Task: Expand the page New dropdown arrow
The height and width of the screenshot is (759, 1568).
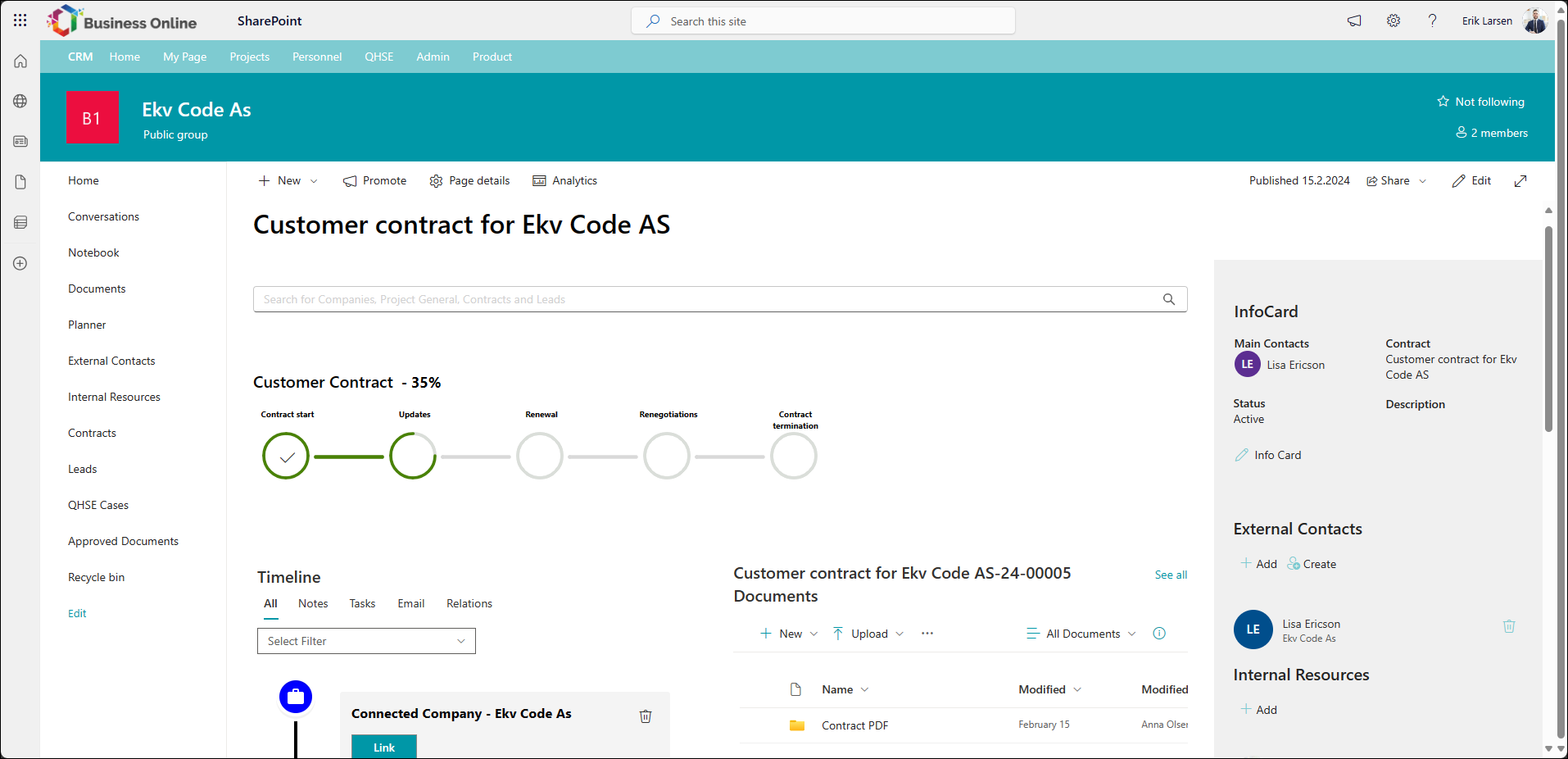Action: (x=314, y=181)
